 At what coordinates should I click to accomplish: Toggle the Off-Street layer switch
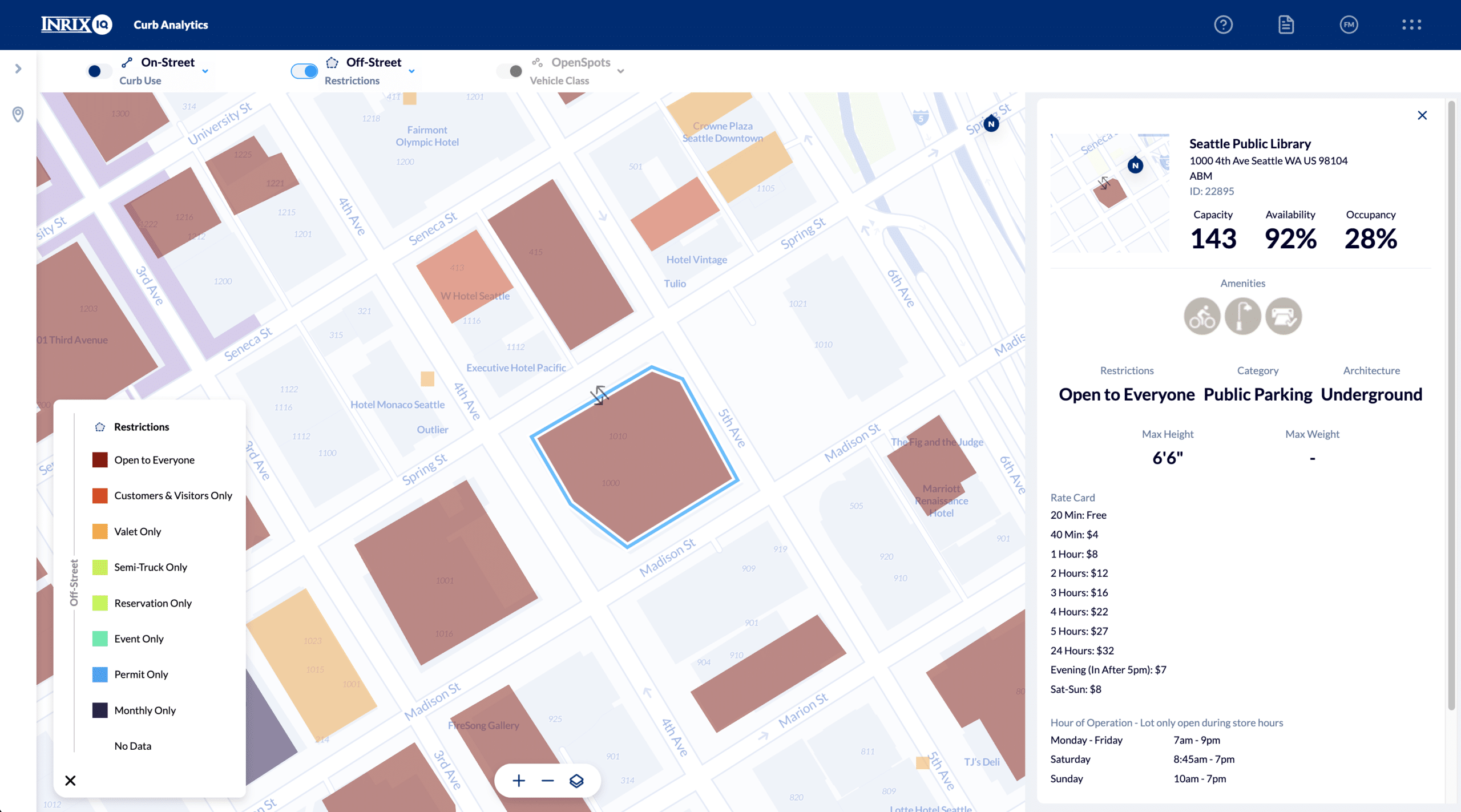tap(304, 71)
